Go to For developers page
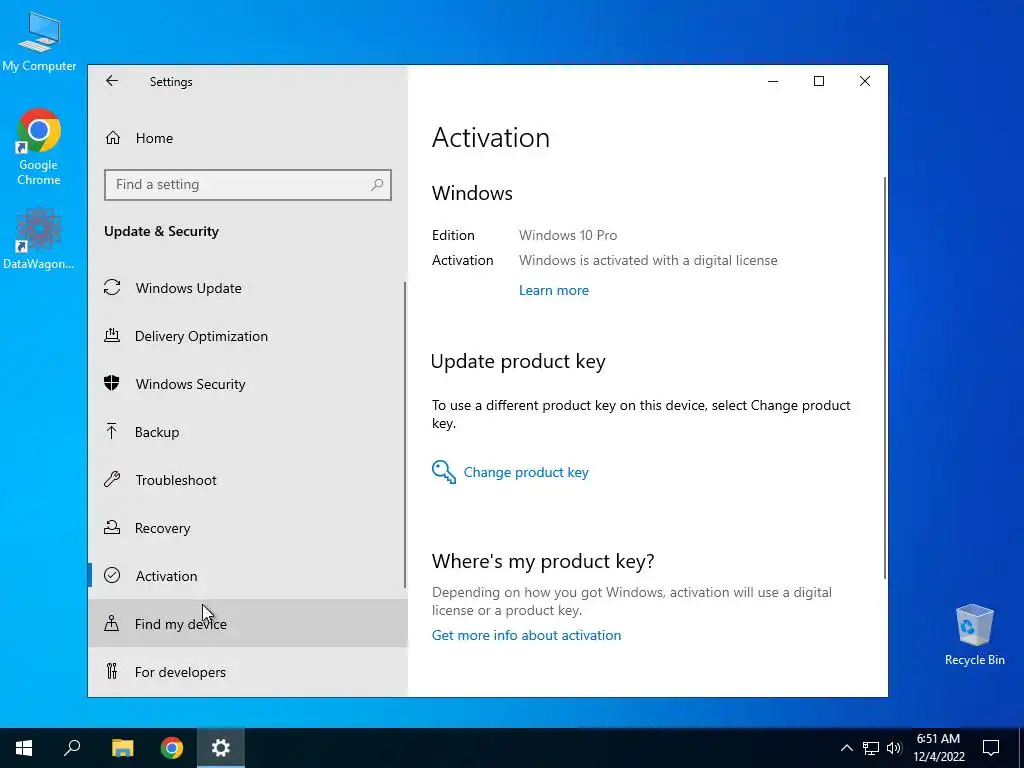 pyautogui.click(x=247, y=672)
